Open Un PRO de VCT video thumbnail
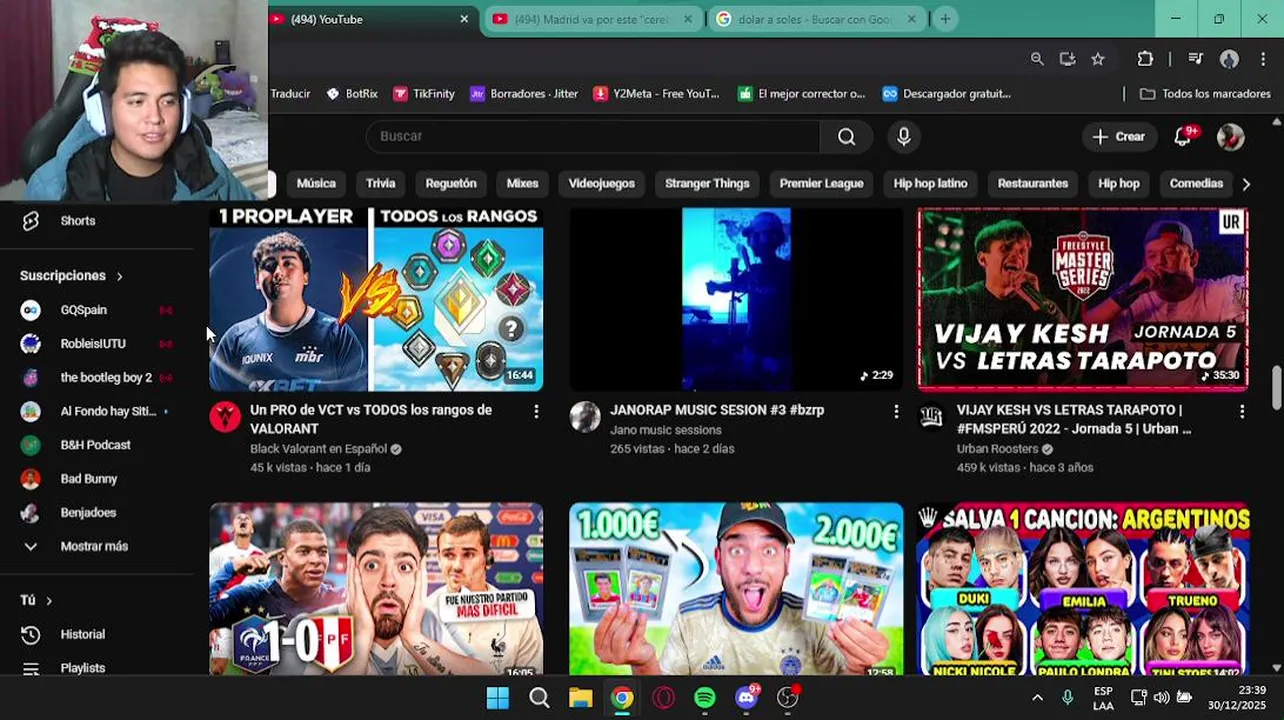Screen dimensions: 1284x720 click(x=376, y=299)
